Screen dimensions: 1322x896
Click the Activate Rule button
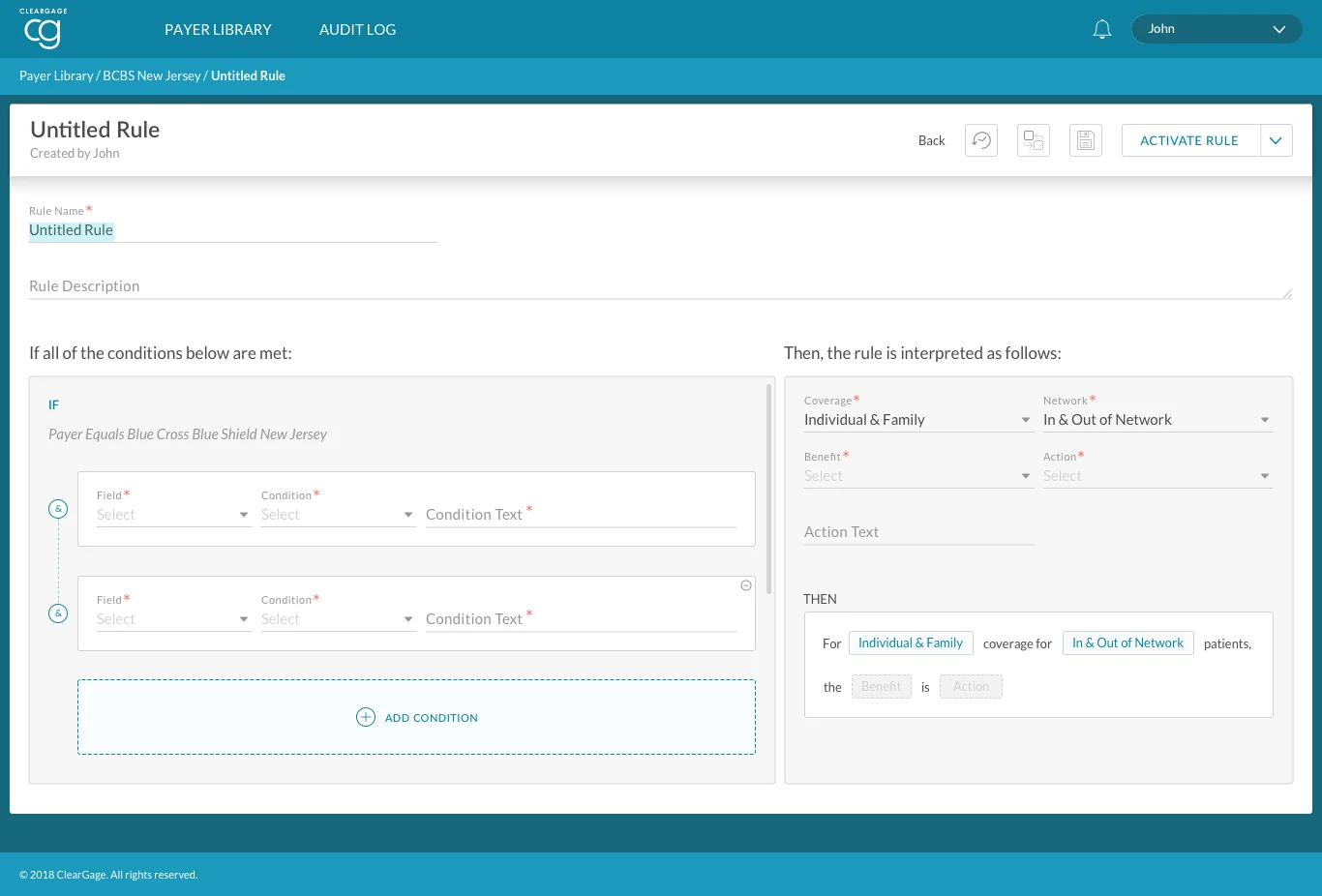tap(1189, 140)
